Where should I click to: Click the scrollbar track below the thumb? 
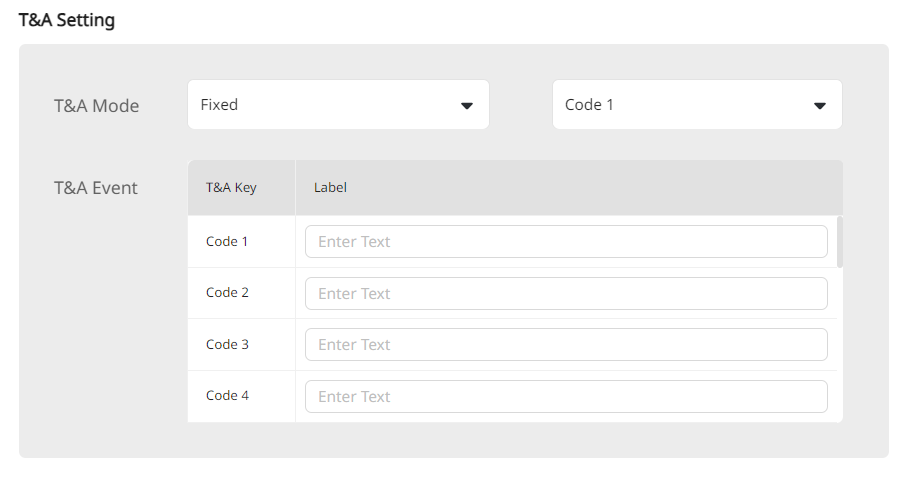coord(840,345)
